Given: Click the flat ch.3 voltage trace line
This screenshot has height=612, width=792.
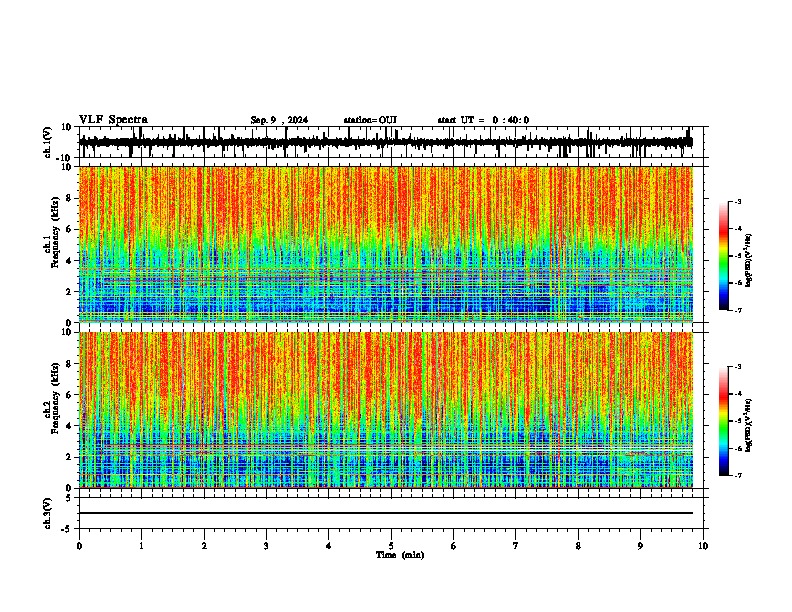Looking at the screenshot, I should [x=386, y=513].
